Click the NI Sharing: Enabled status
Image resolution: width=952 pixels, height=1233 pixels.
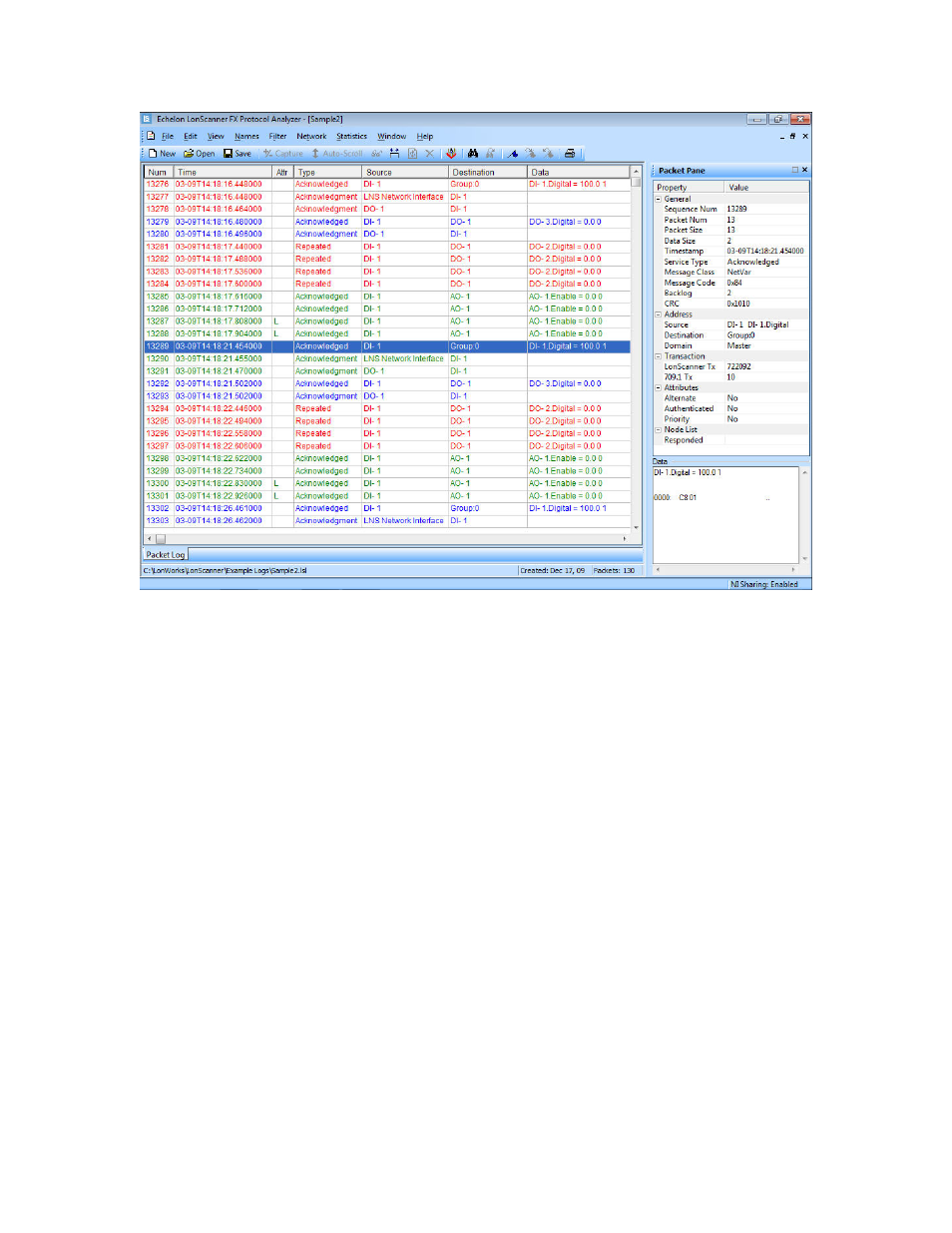coord(764,584)
